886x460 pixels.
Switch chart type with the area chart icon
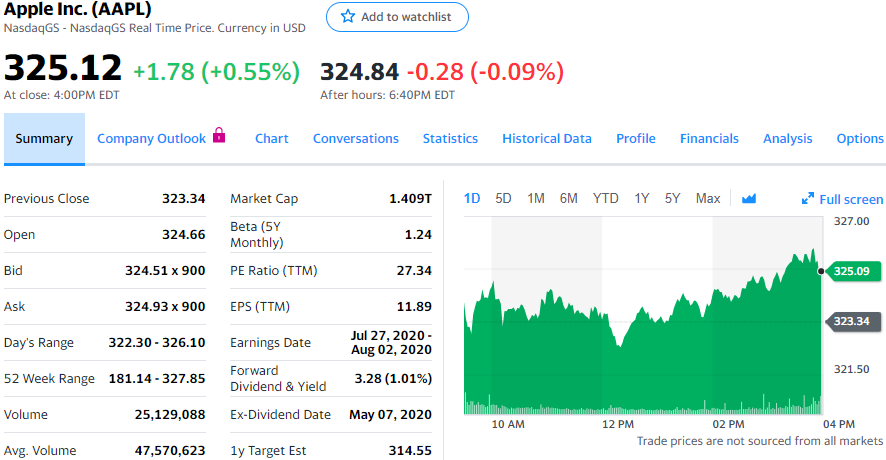tap(749, 199)
